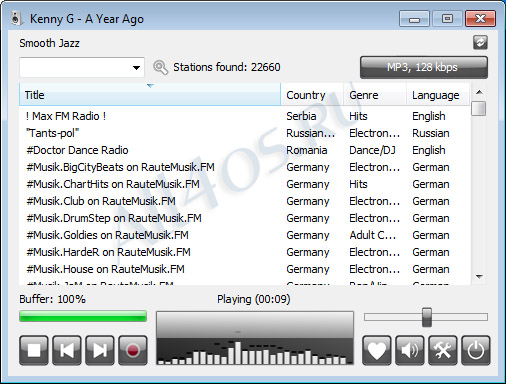Image resolution: width=506 pixels, height=384 pixels.
Task: Click the vertical scrollbar thumb
Action: [x=479, y=109]
